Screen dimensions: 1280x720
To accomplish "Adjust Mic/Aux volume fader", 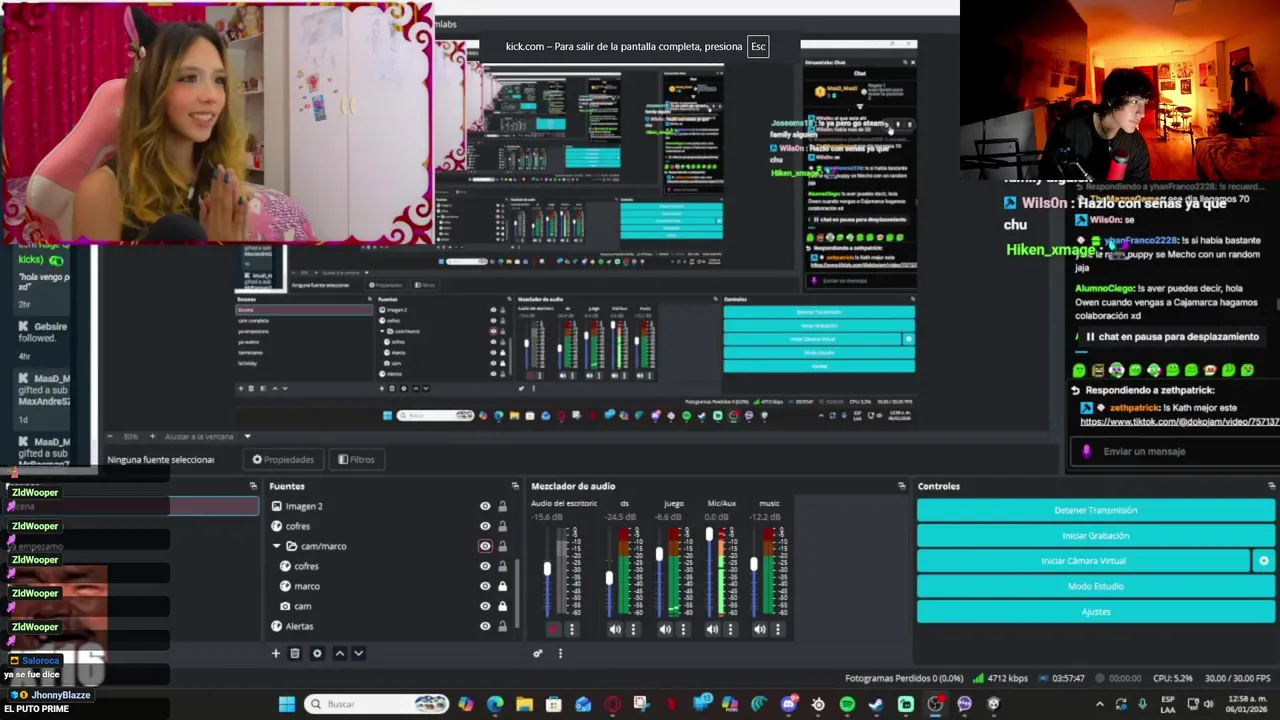I will (709, 536).
